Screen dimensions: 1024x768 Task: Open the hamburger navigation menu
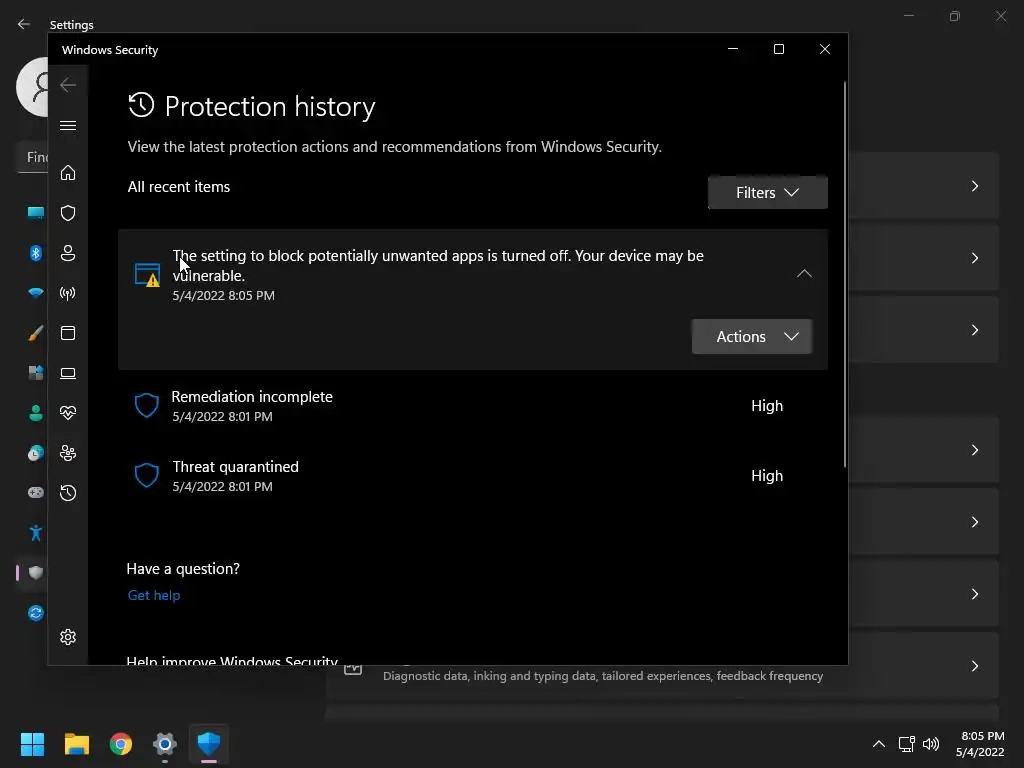click(x=68, y=125)
